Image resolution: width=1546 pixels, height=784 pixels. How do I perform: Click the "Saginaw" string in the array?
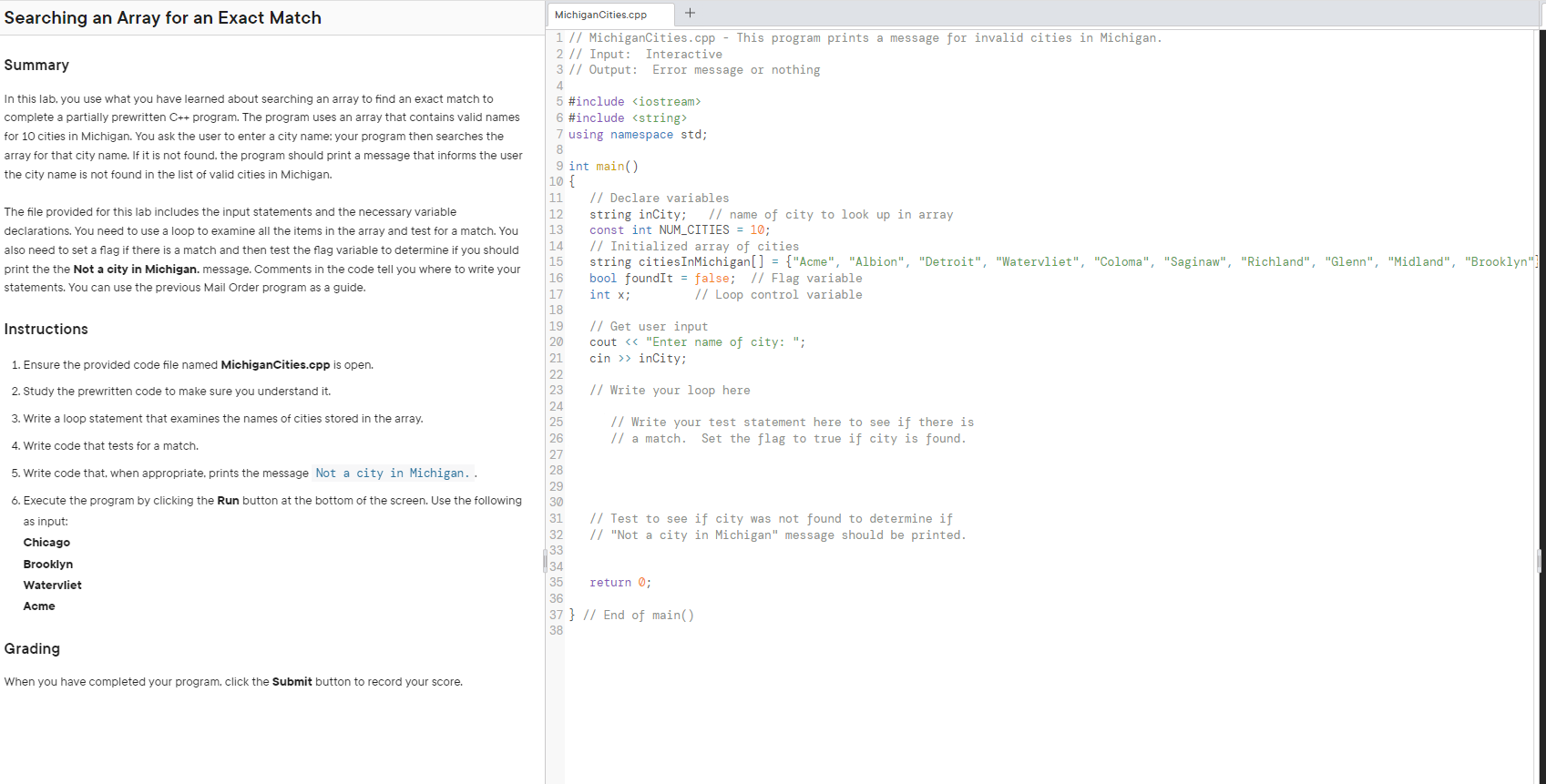(x=1195, y=262)
